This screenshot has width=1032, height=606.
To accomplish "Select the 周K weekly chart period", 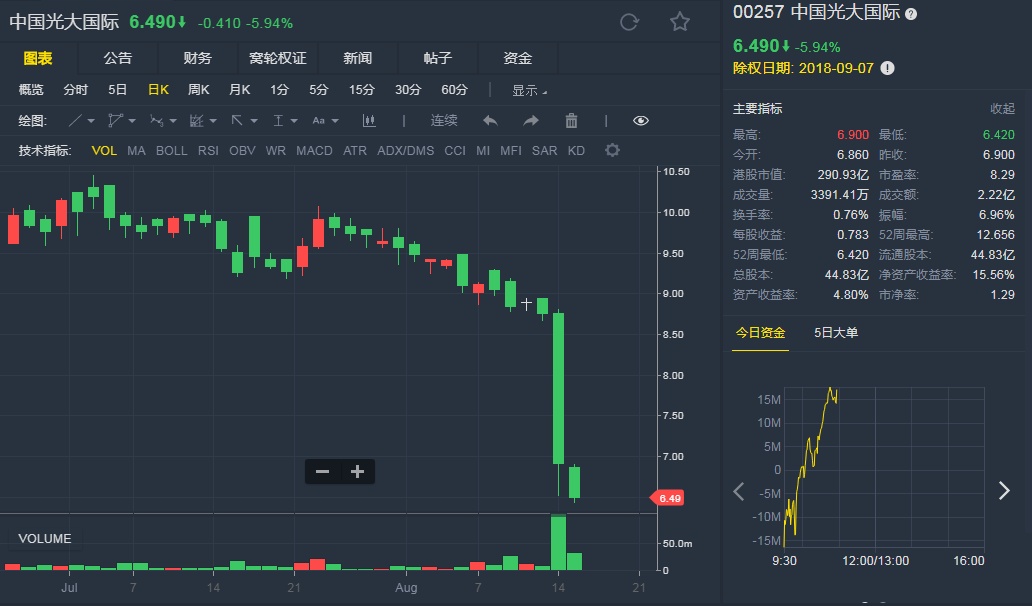I will tap(199, 90).
